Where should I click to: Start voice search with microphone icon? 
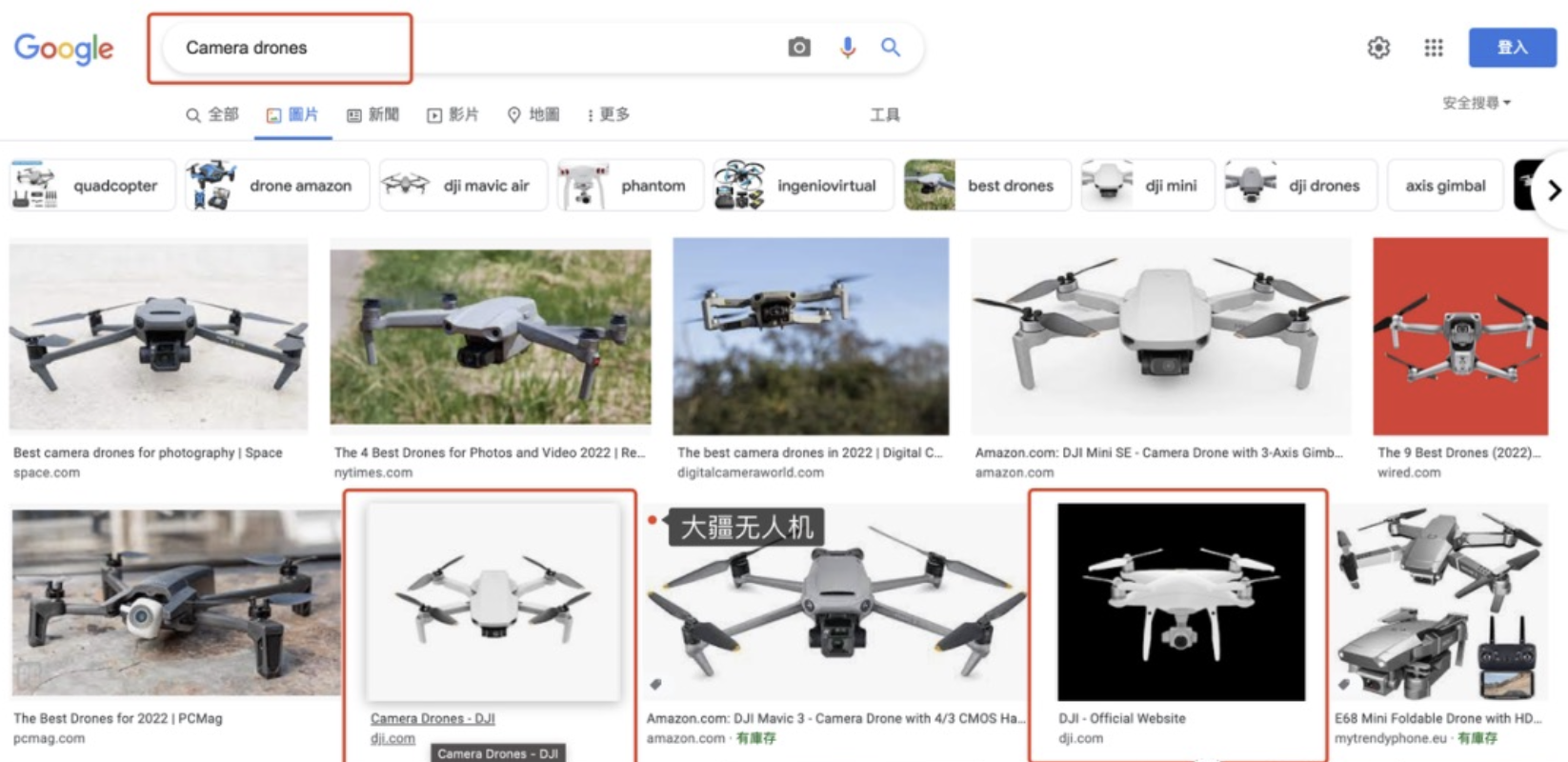click(847, 47)
